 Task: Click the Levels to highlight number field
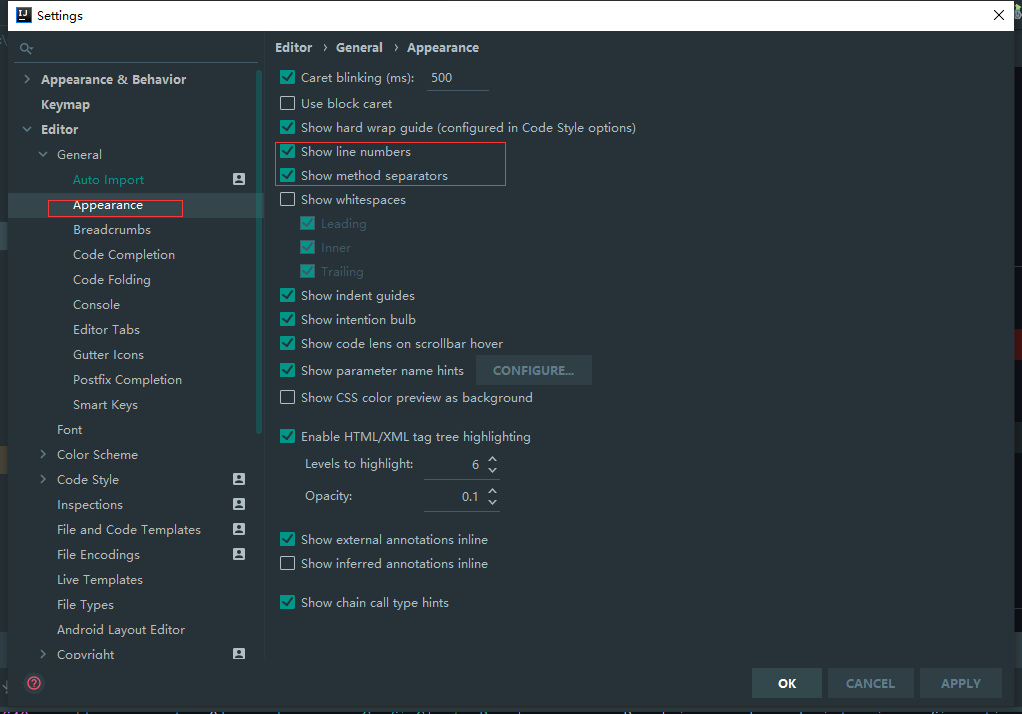(454, 464)
